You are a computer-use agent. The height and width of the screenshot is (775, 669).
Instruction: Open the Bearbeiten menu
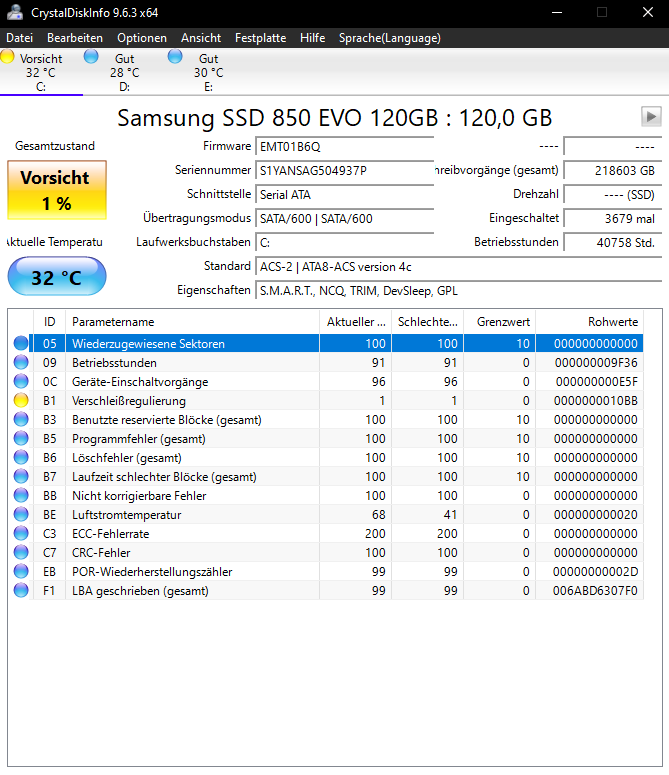pyautogui.click(x=75, y=38)
